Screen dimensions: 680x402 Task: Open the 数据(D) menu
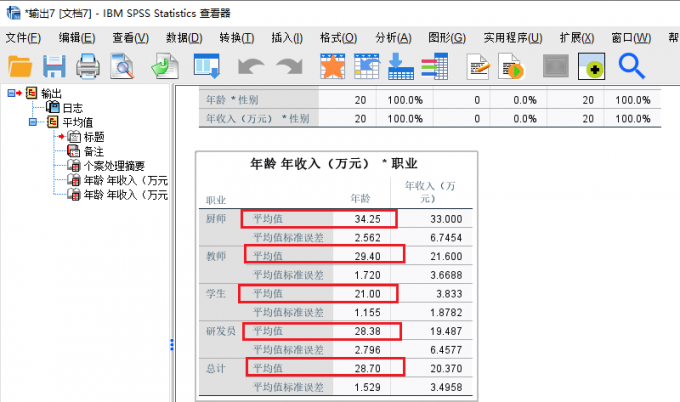point(184,38)
